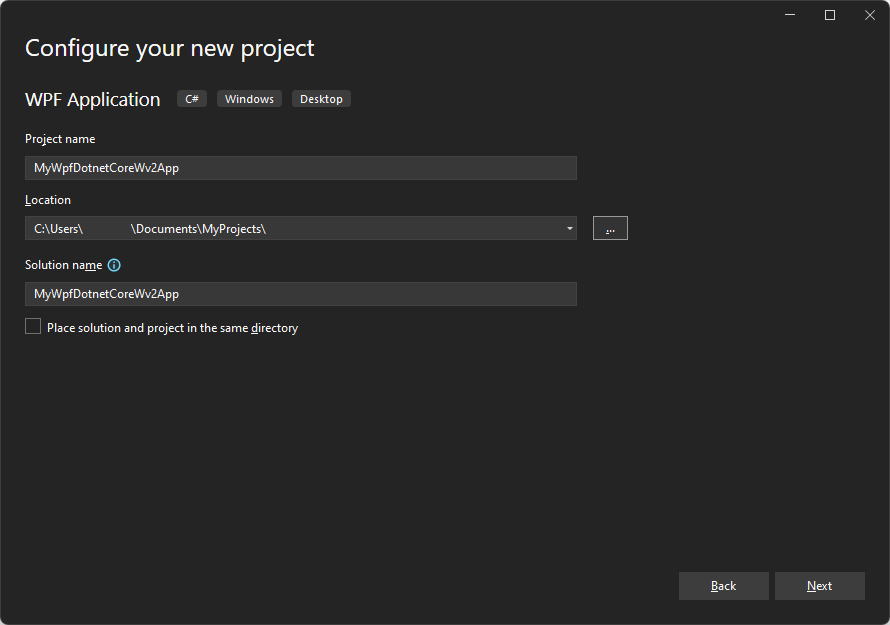890x625 pixels.
Task: Click the Windows platform tag
Action: [x=249, y=98]
